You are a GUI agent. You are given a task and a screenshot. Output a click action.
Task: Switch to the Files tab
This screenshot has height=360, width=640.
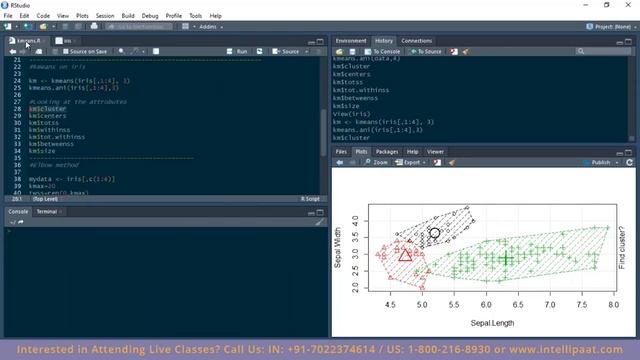(341, 152)
